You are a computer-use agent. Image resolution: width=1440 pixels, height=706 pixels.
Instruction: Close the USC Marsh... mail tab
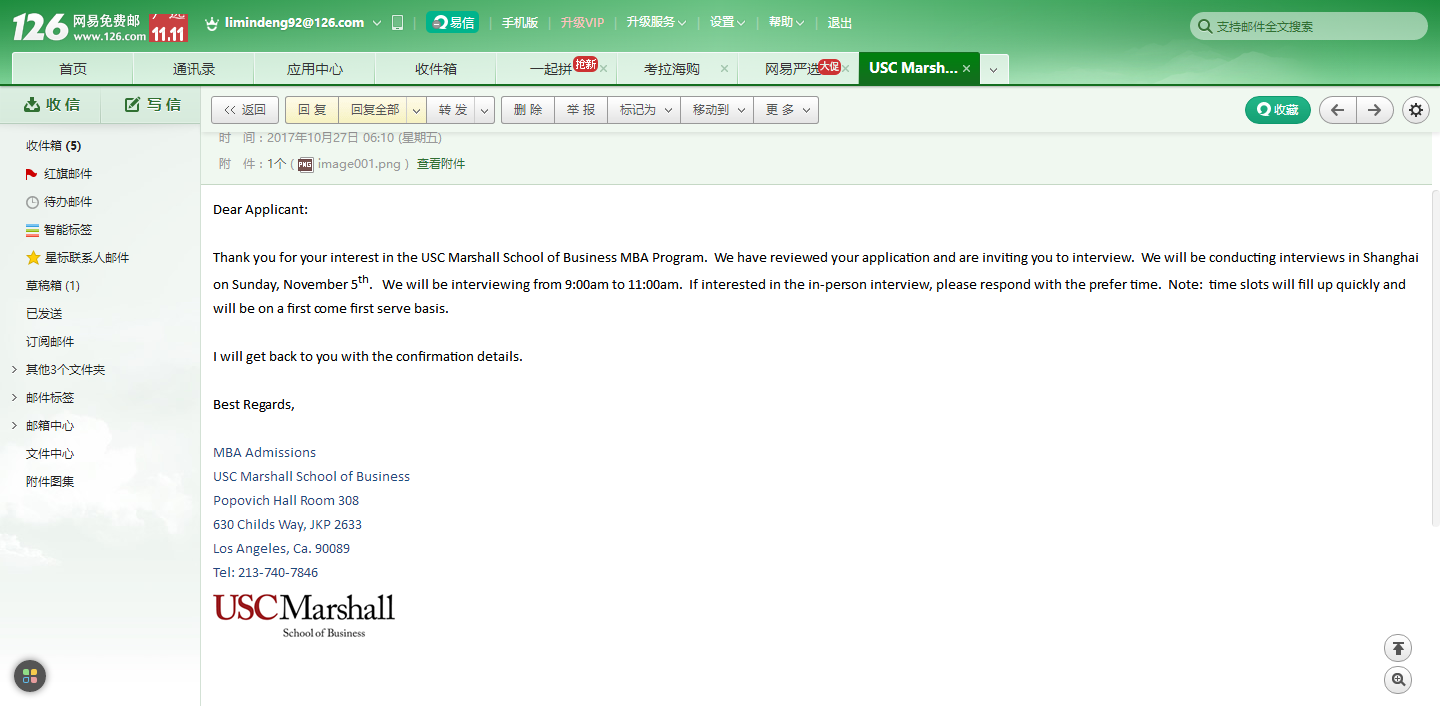coord(966,69)
